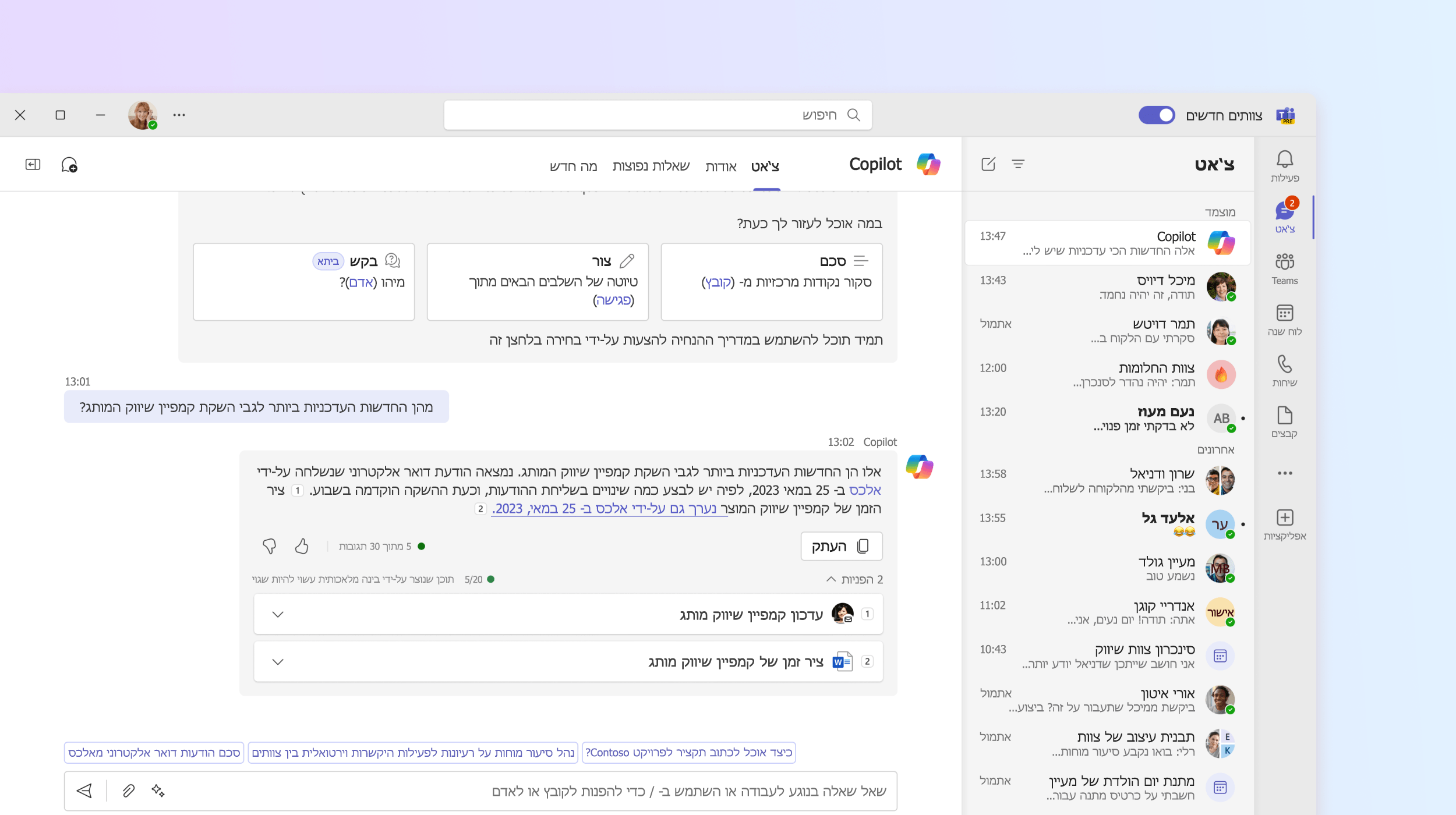This screenshot has width=1456, height=815.
Task: Open the צוות החלומות group chat
Action: (x=1107, y=374)
